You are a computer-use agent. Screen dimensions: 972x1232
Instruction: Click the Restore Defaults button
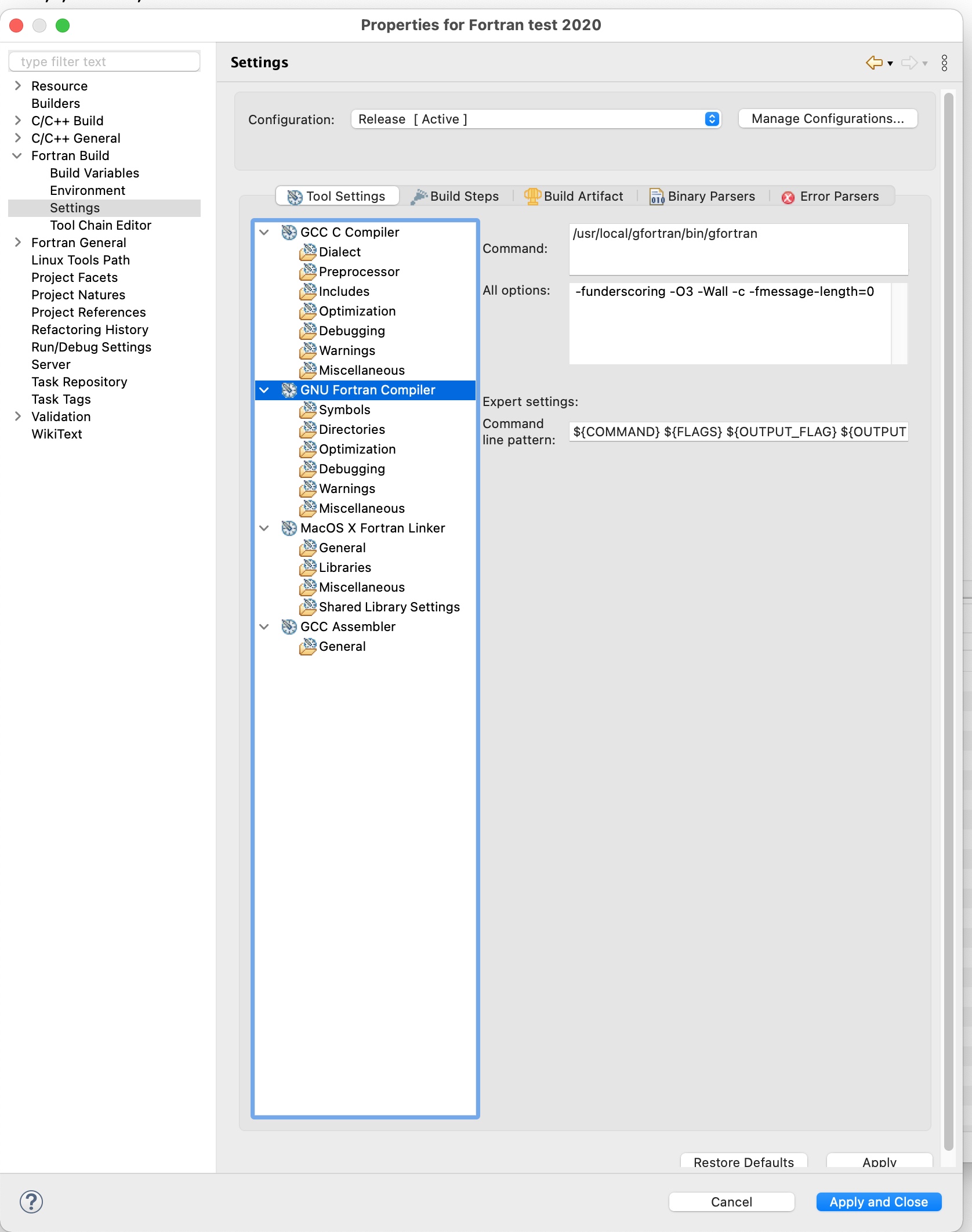[x=743, y=1161]
